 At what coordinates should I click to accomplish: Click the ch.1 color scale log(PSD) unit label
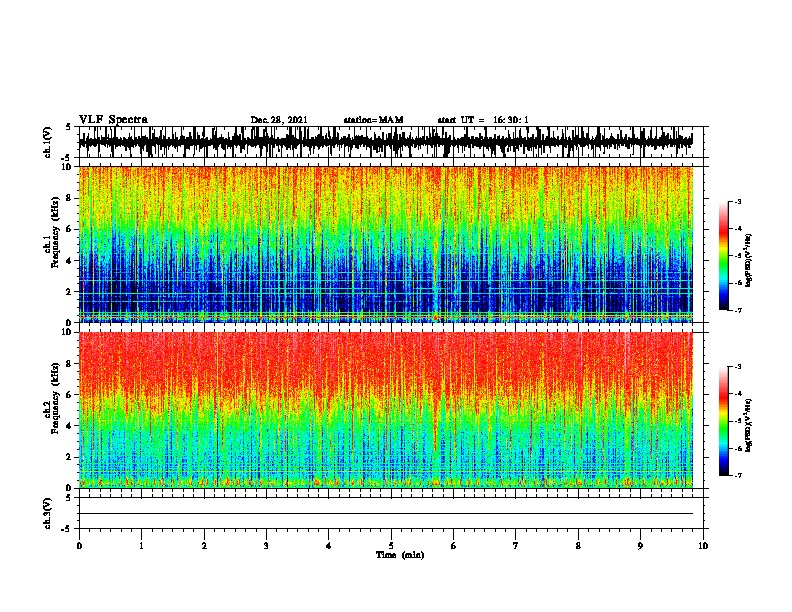pos(749,260)
